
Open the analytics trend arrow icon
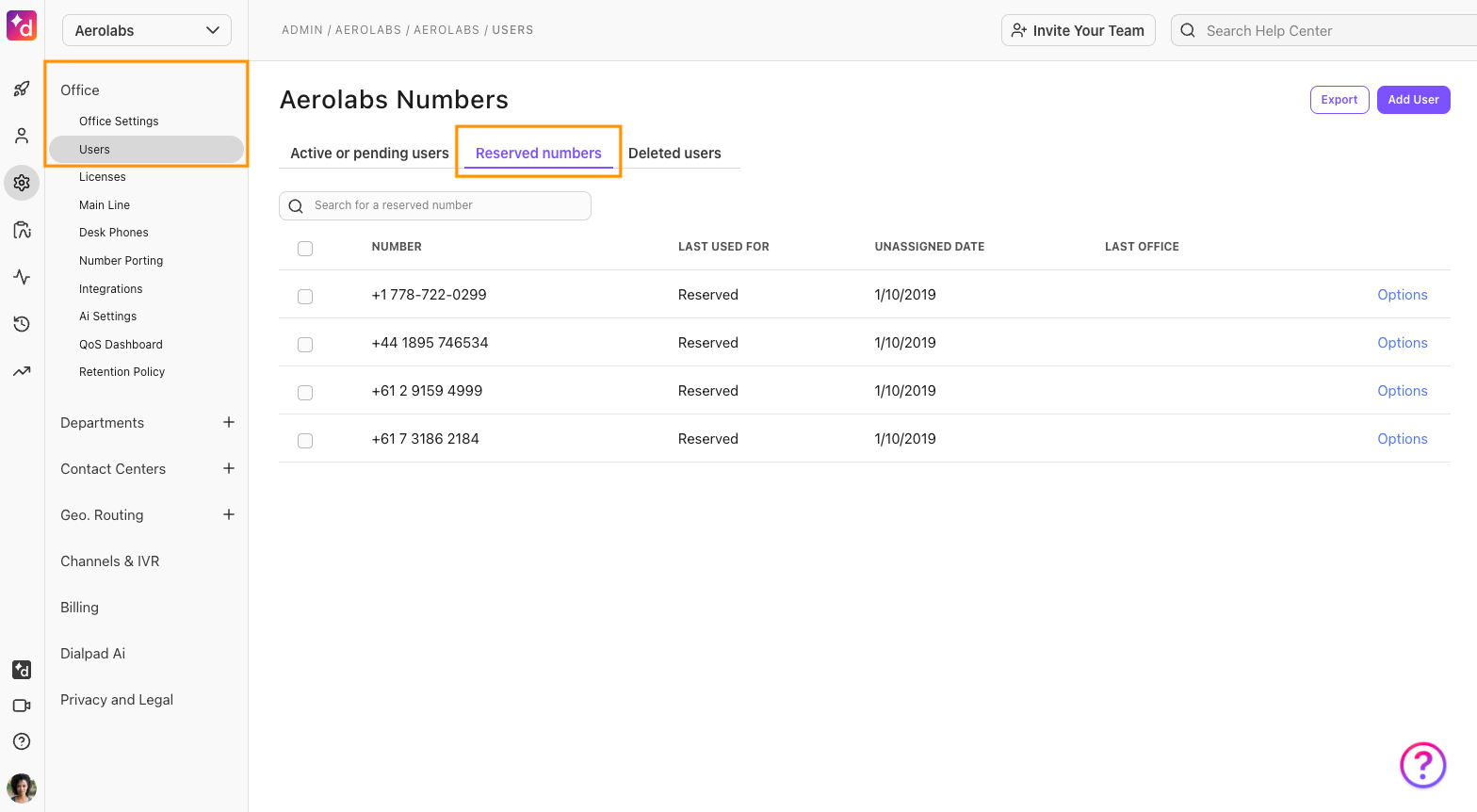click(22, 371)
